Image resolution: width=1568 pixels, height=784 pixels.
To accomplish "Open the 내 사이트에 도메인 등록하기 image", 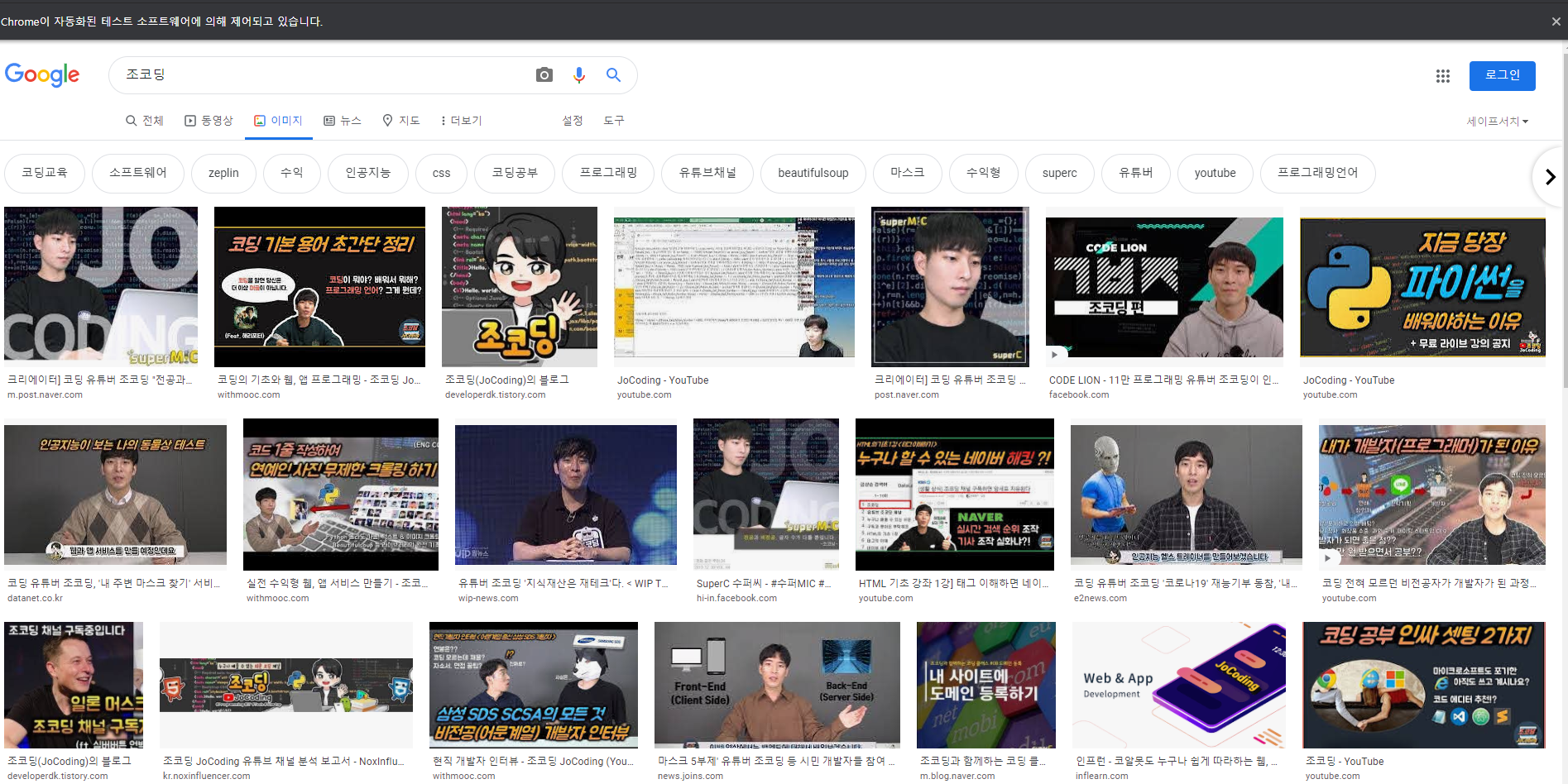I will click(x=986, y=685).
